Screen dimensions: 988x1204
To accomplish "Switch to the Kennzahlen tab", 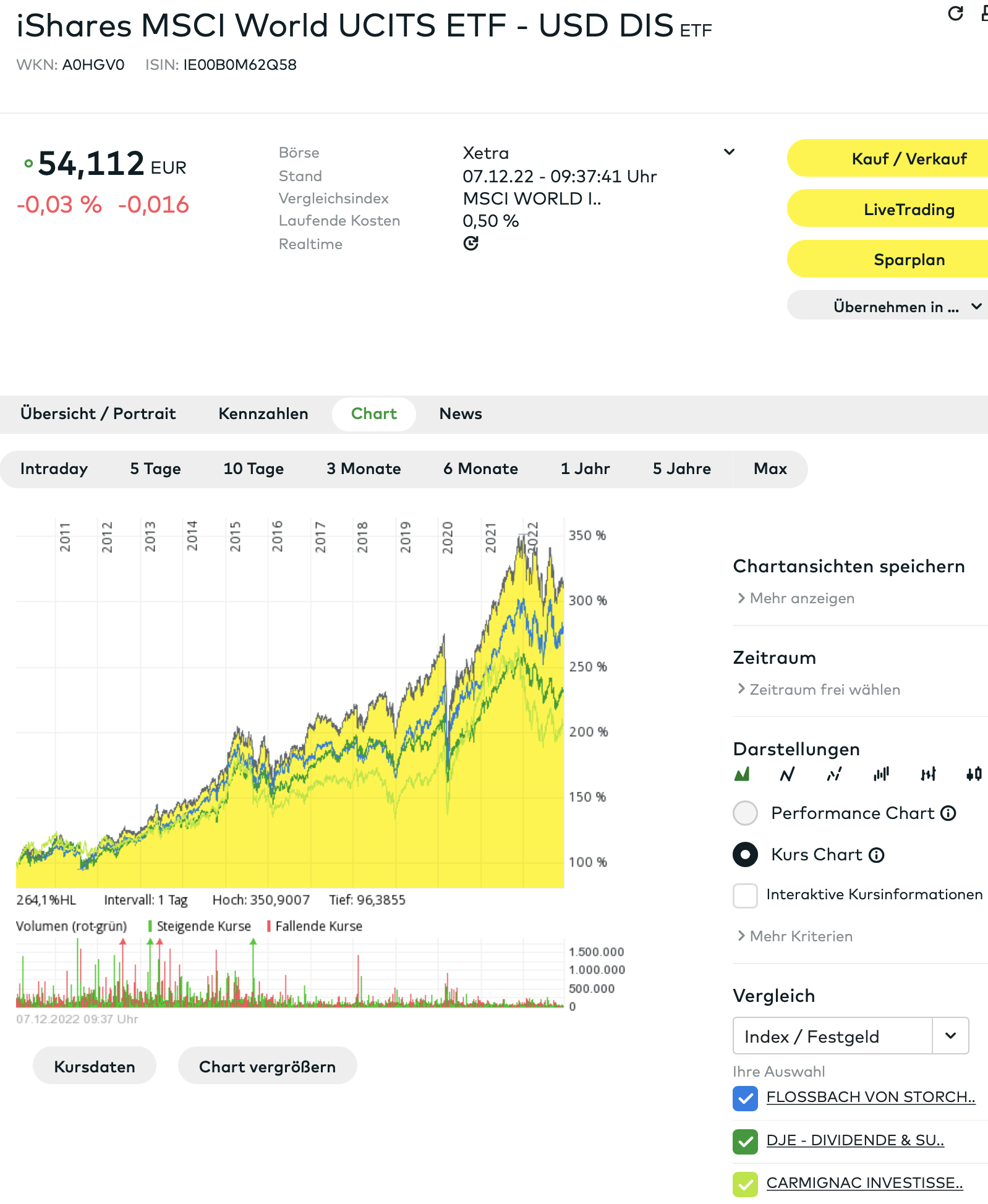I will pos(263,414).
